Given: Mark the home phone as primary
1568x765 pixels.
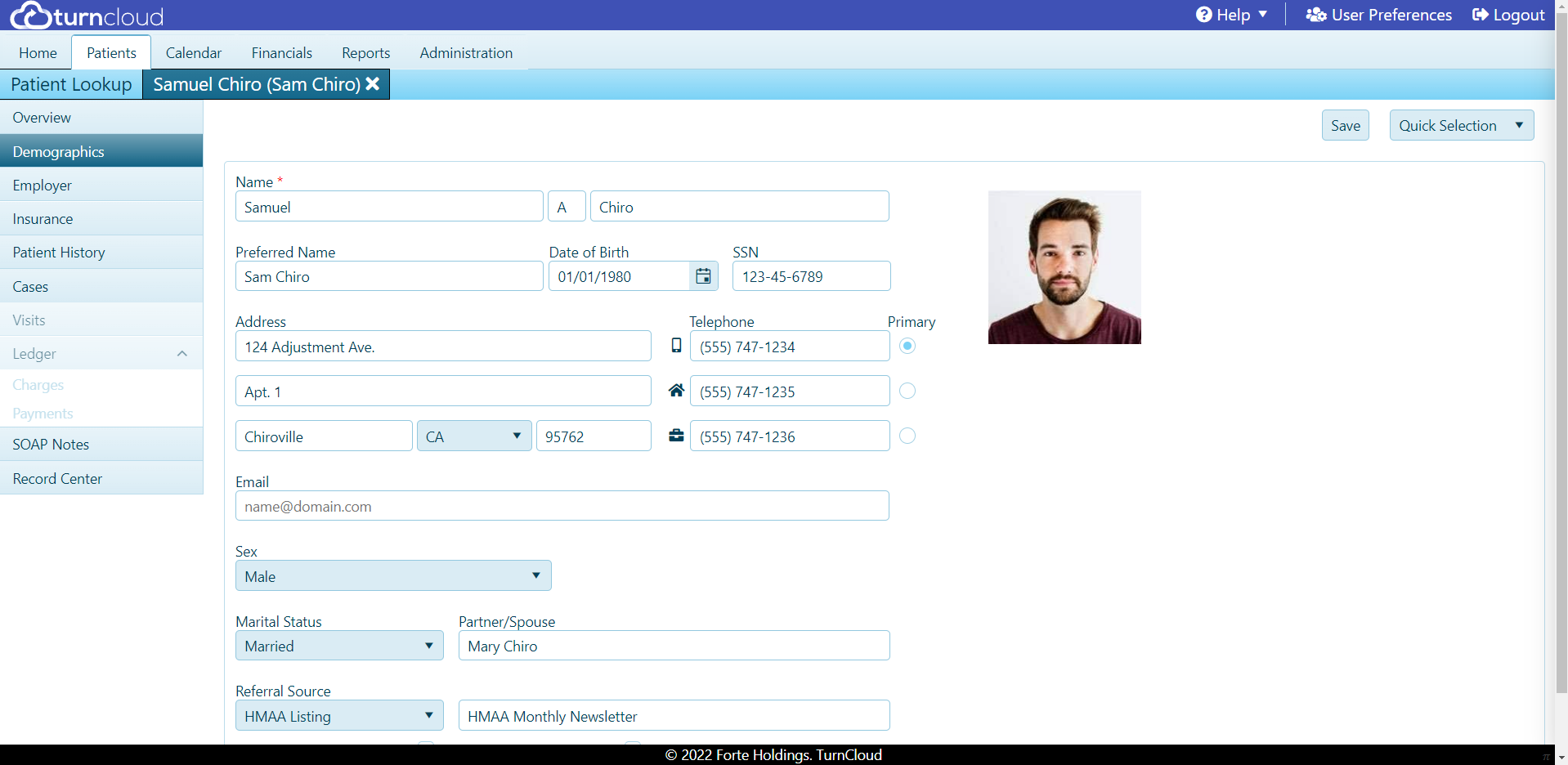Looking at the screenshot, I should click(907, 391).
